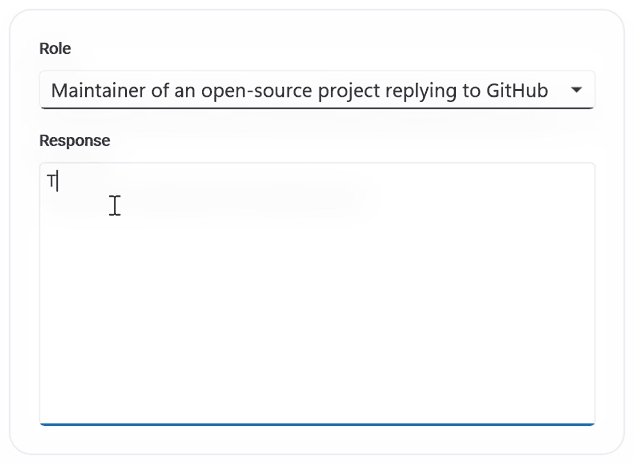The height and width of the screenshot is (463, 633).
Task: Open the Role combo box
Action: pyautogui.click(x=316, y=90)
